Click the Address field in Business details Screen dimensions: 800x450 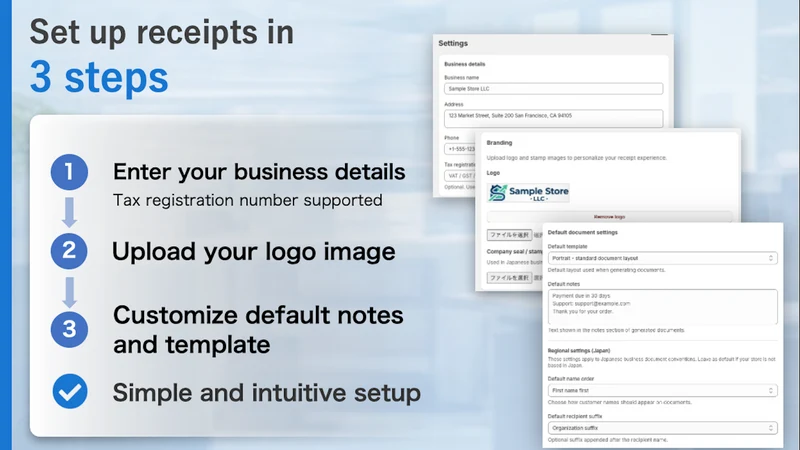(x=554, y=118)
